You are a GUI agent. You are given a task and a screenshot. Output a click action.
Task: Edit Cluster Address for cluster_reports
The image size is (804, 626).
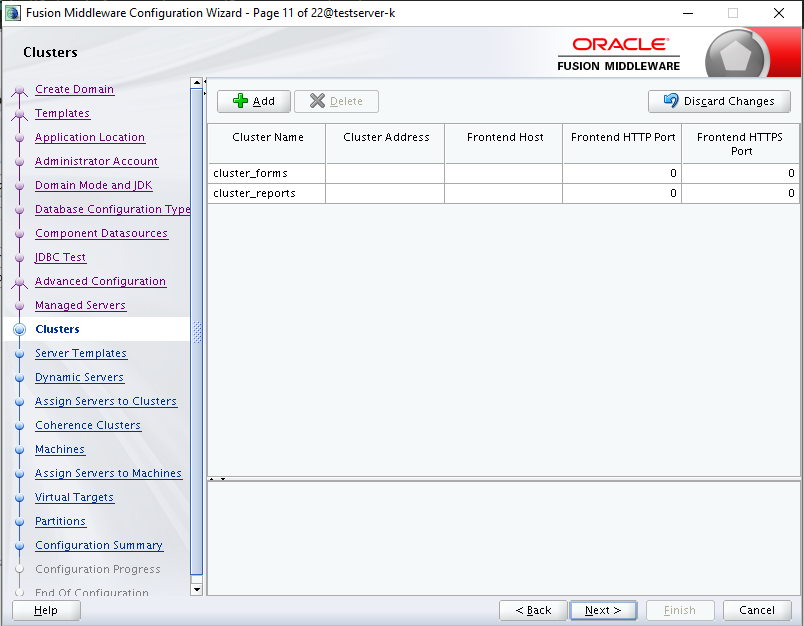coord(385,193)
